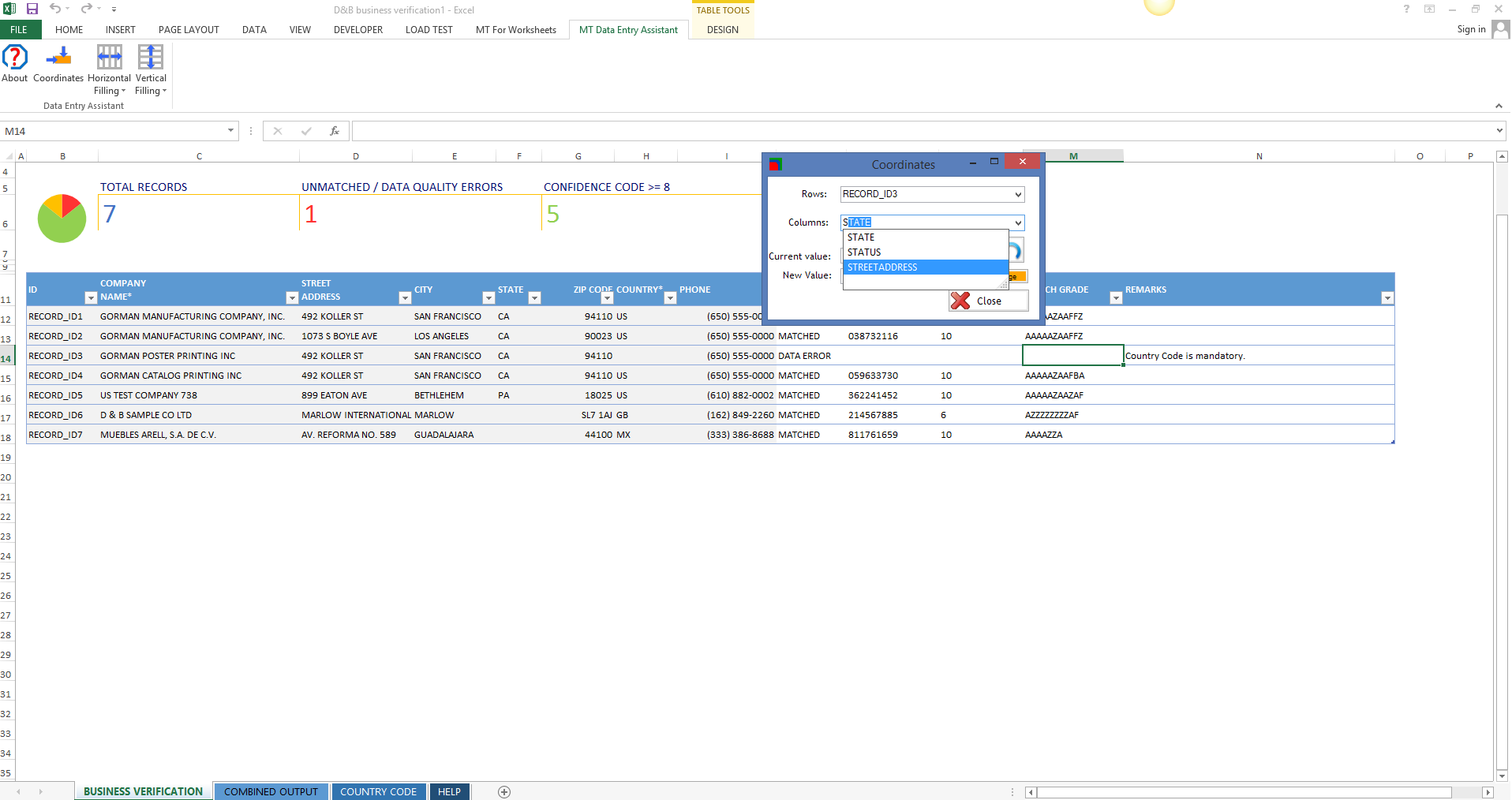Switch to COUNTRY CODE sheet
The width and height of the screenshot is (1512, 800).
tap(378, 791)
